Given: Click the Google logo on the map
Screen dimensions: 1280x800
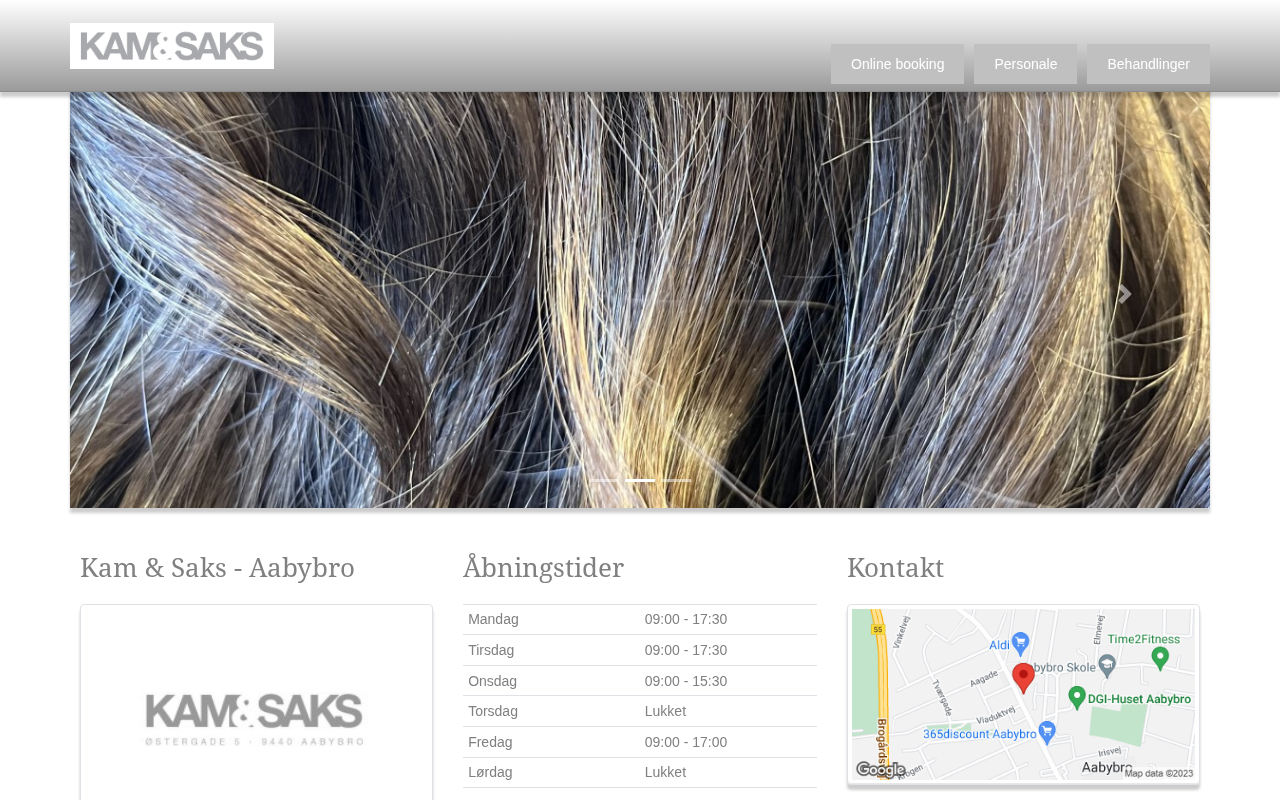Looking at the screenshot, I should 880,769.
